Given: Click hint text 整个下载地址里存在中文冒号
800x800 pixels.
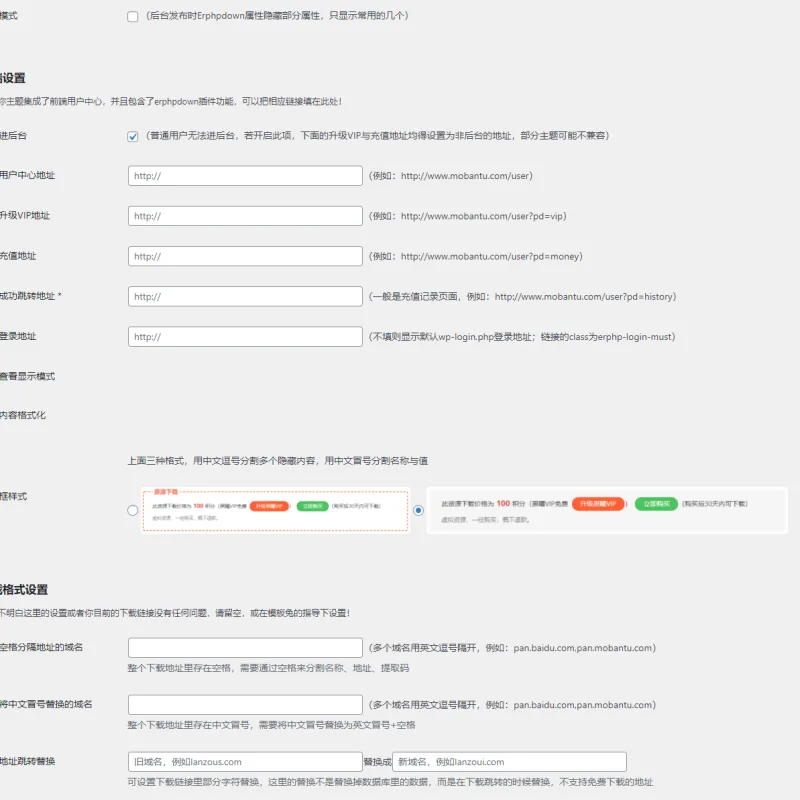Looking at the screenshot, I should pyautogui.click(x=271, y=725).
